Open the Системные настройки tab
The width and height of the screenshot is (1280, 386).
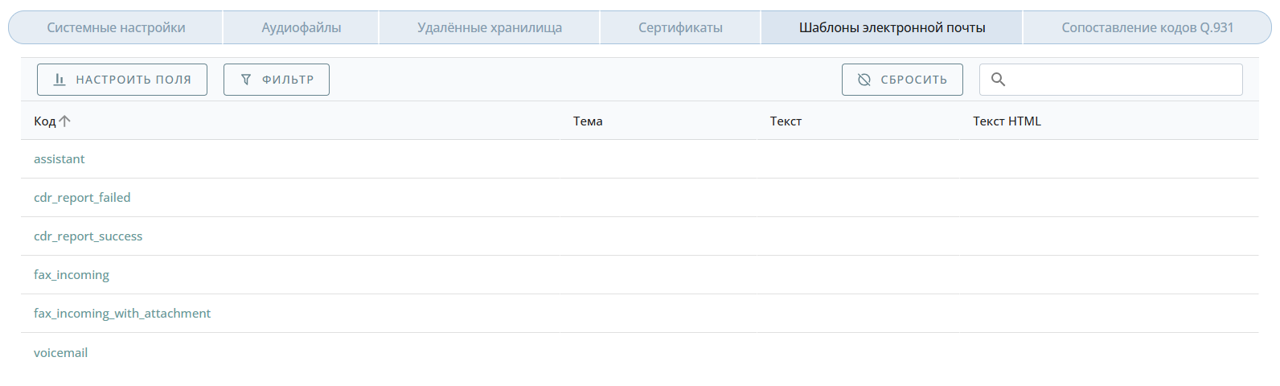pos(116,27)
